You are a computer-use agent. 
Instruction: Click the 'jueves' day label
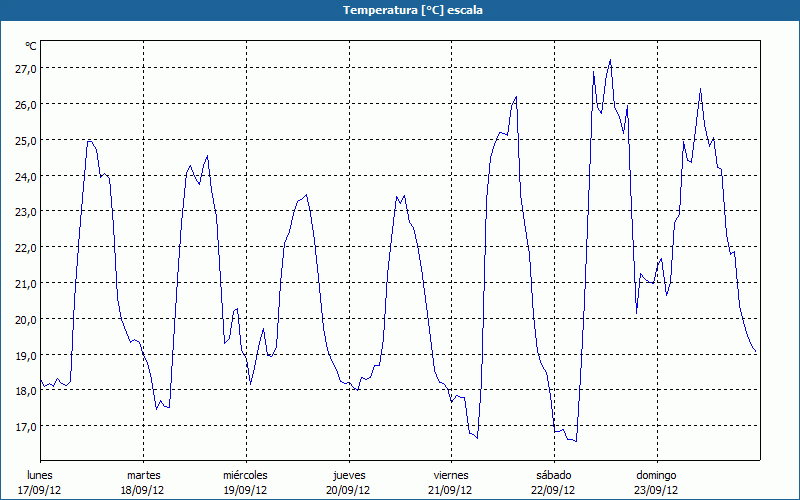click(x=348, y=475)
